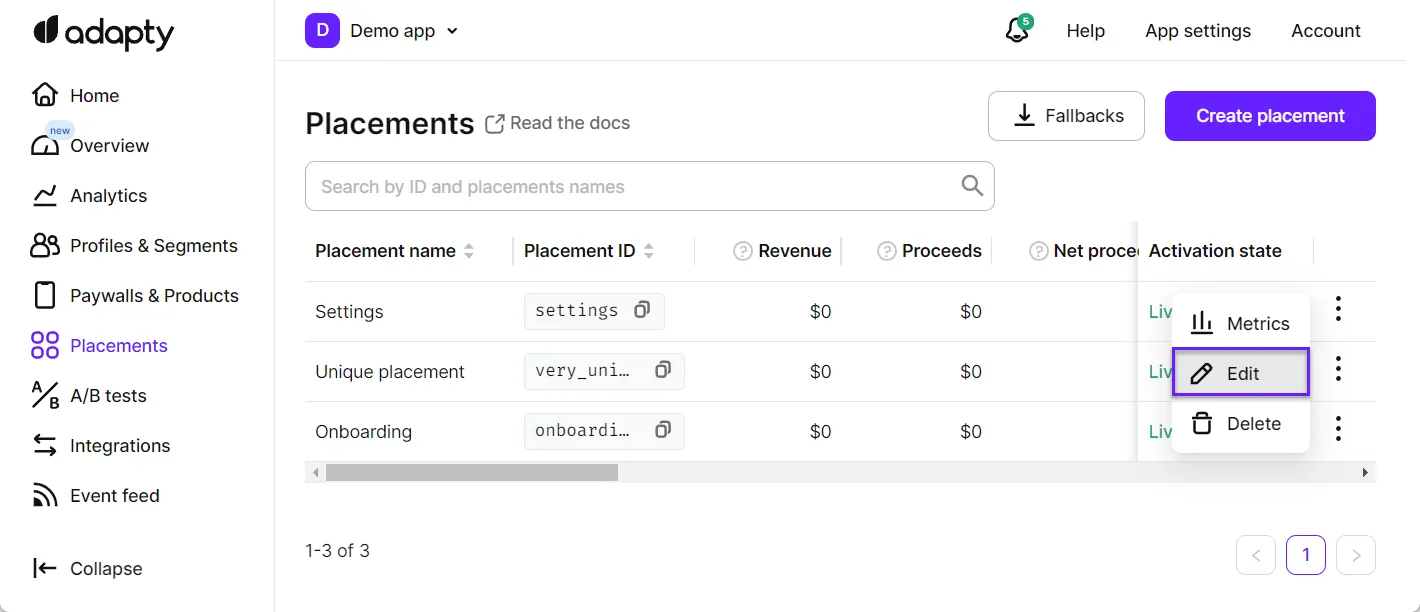Choose Delete in the context menu
1420x612 pixels.
point(1240,424)
